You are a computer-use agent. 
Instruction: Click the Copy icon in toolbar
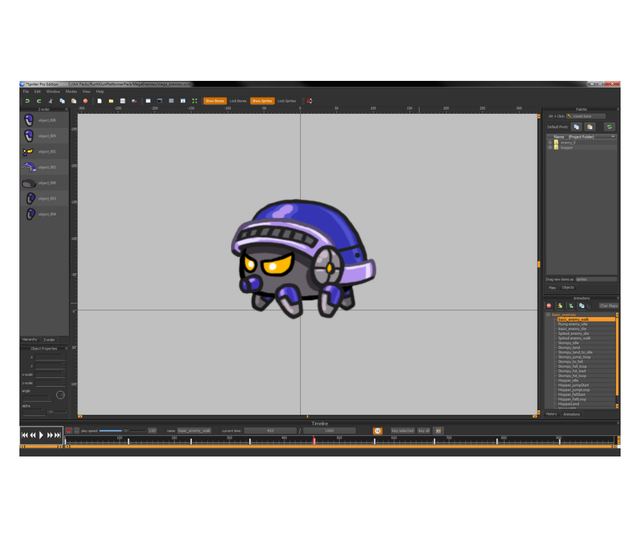tap(62, 101)
